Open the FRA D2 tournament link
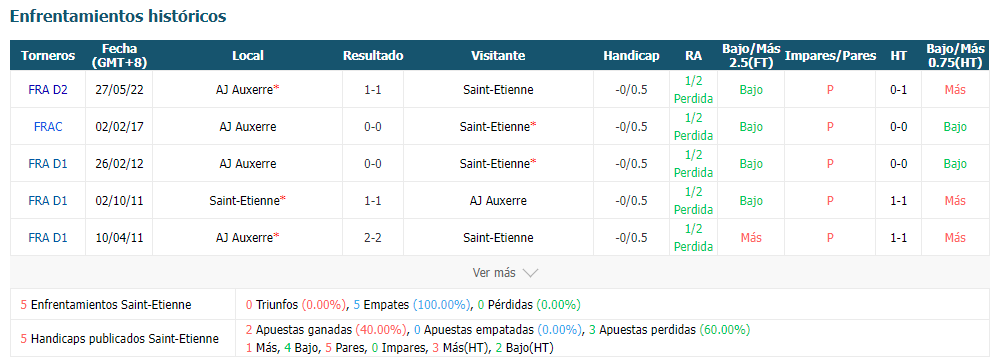The width and height of the screenshot is (1000, 363). pyautogui.click(x=48, y=90)
